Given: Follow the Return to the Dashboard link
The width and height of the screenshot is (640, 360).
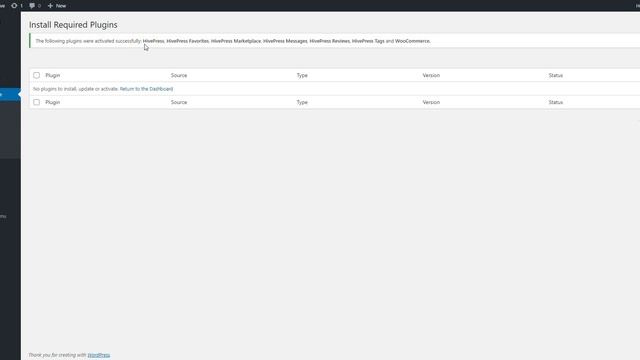Looking at the screenshot, I should 146,89.
